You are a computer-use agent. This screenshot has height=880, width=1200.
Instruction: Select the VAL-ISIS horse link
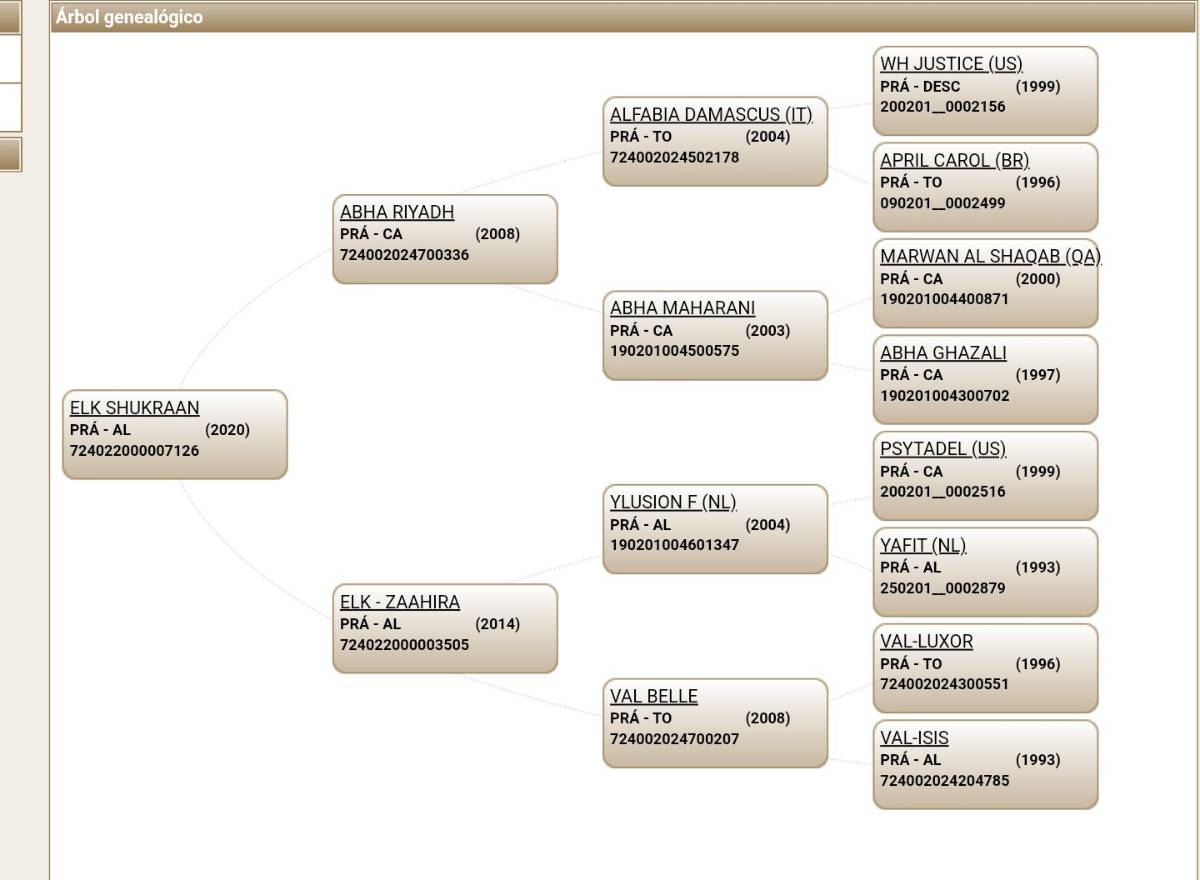click(914, 738)
